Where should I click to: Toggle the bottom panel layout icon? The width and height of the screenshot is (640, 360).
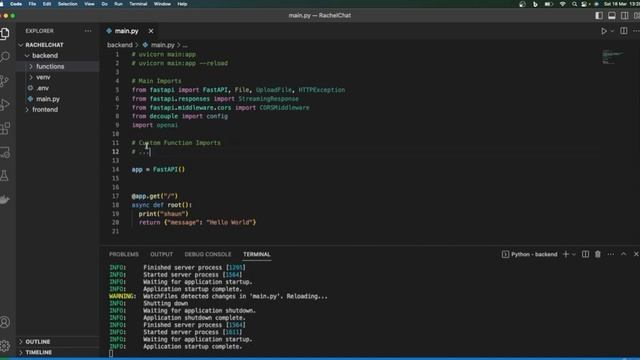(611, 16)
